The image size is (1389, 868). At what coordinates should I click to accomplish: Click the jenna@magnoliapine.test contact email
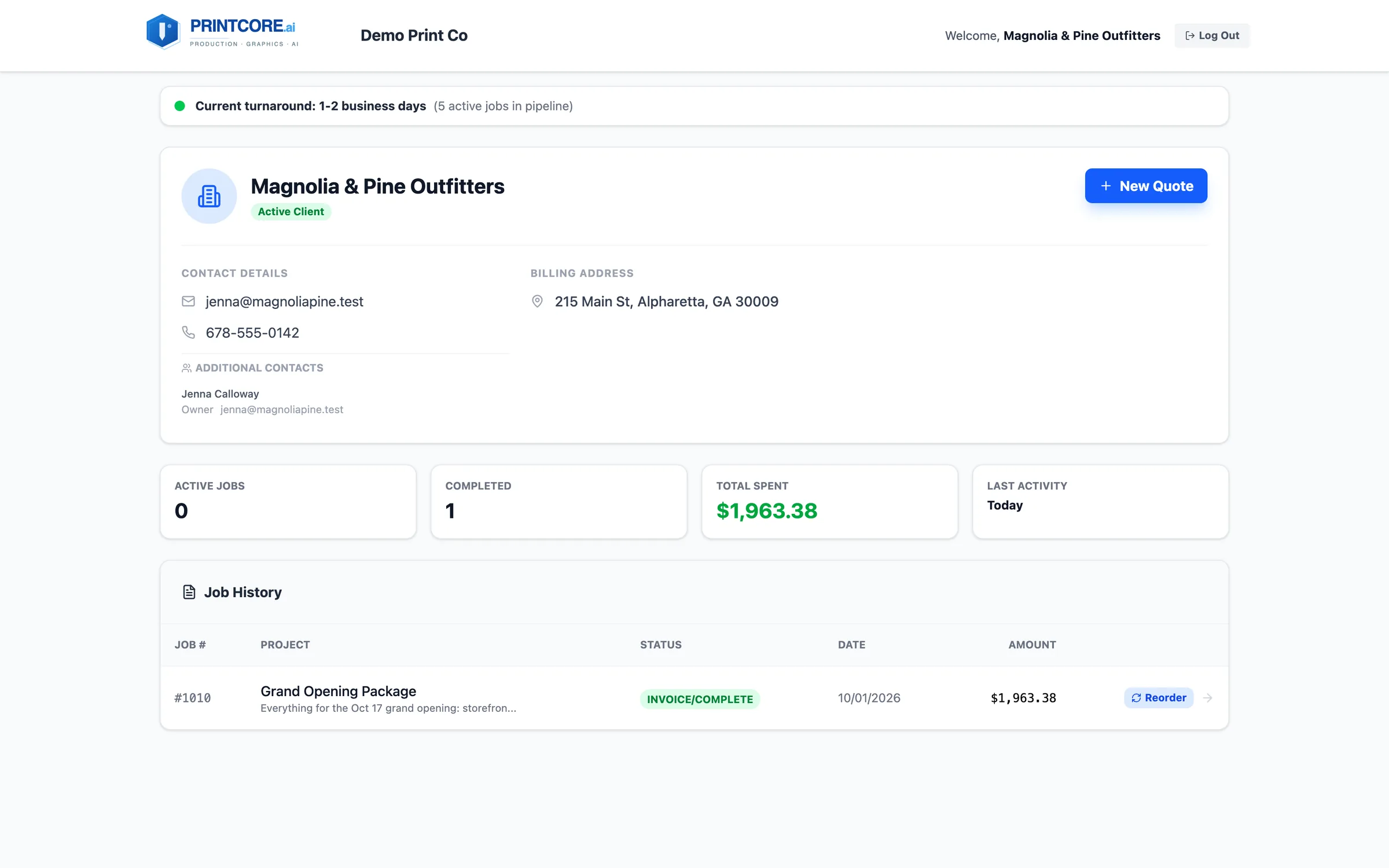[x=284, y=301]
